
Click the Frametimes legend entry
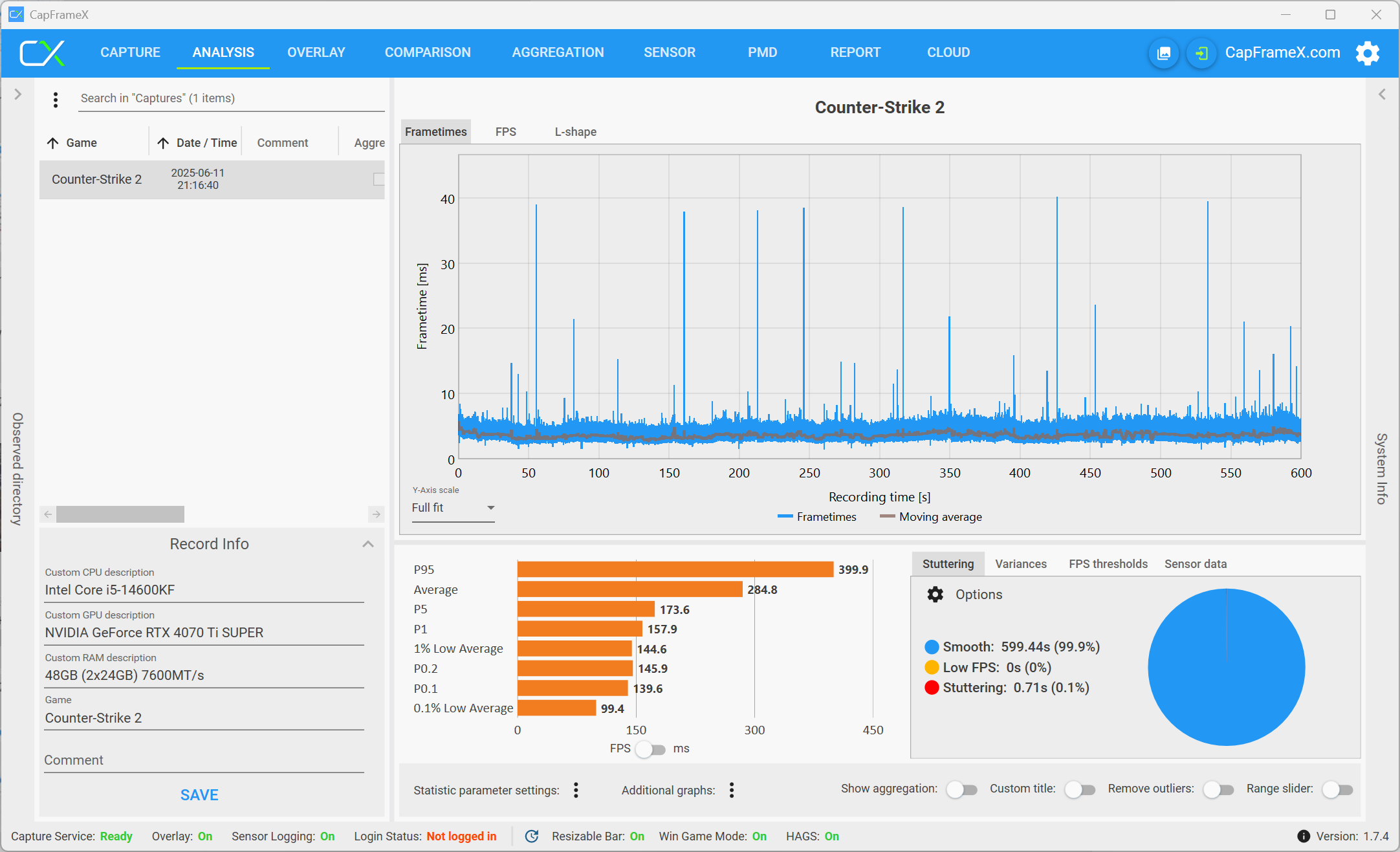(817, 517)
